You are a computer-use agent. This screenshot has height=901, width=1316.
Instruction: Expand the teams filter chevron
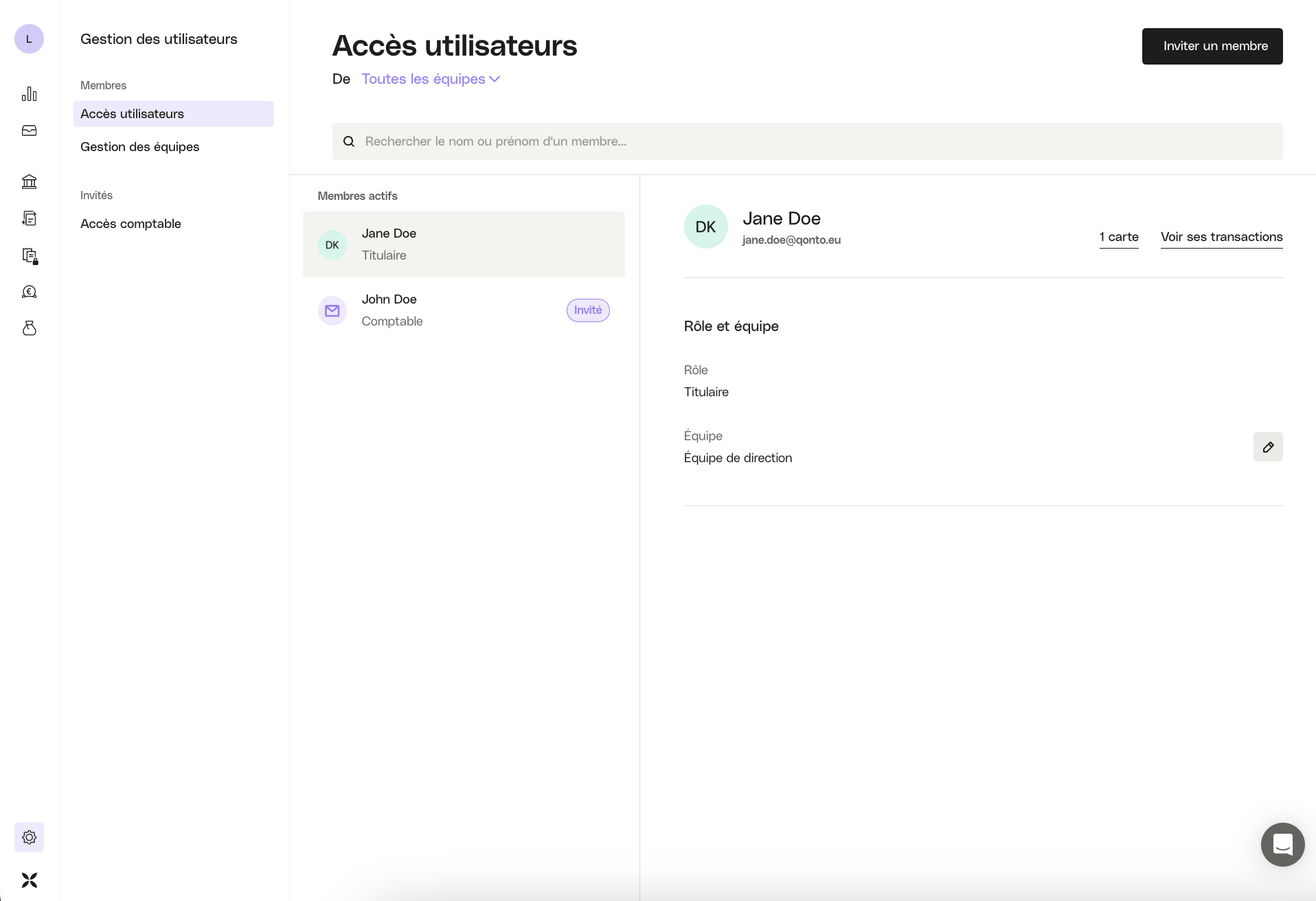point(495,79)
